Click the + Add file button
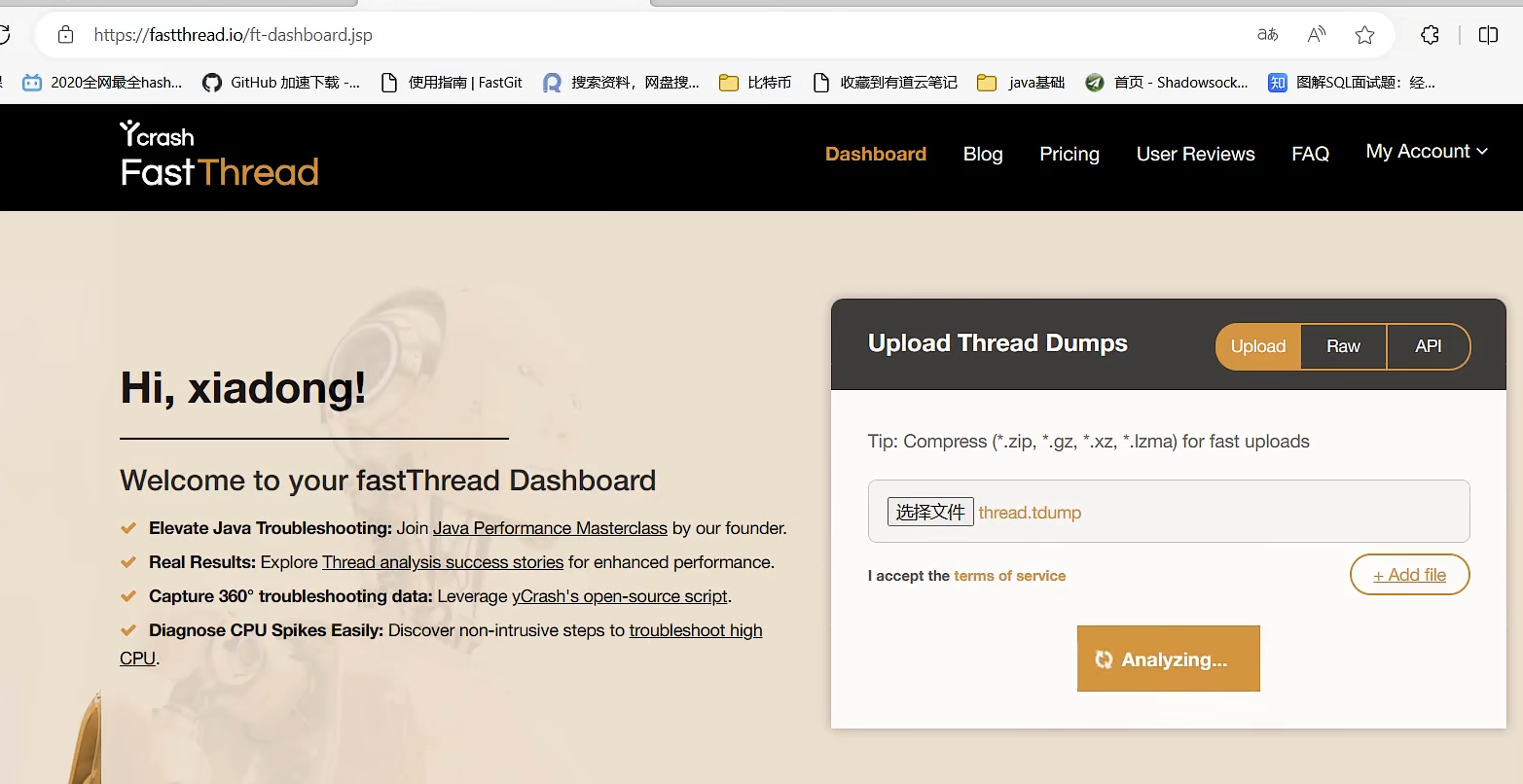The image size is (1523, 784). click(1410, 575)
